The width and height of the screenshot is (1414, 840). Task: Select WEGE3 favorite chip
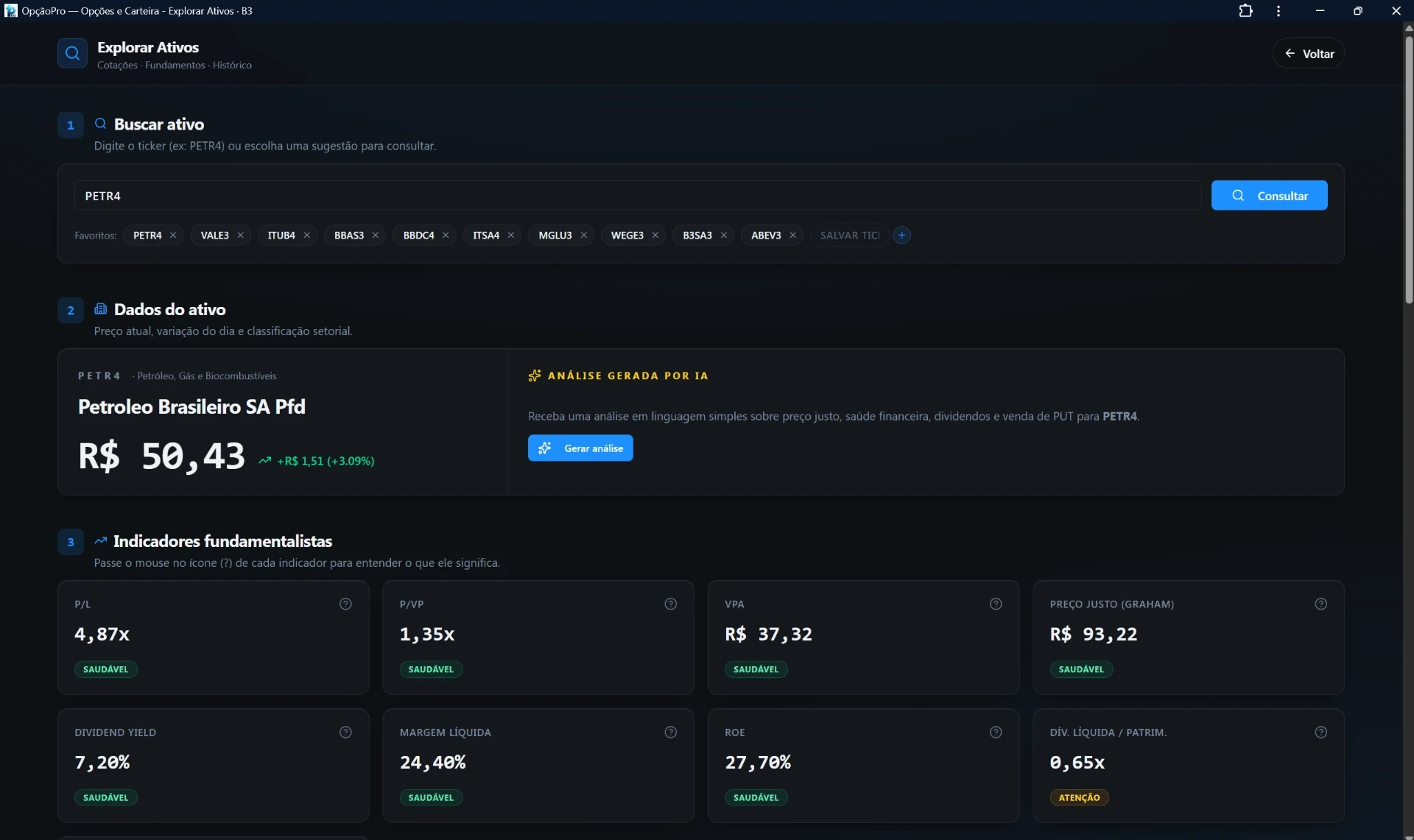[x=627, y=236]
